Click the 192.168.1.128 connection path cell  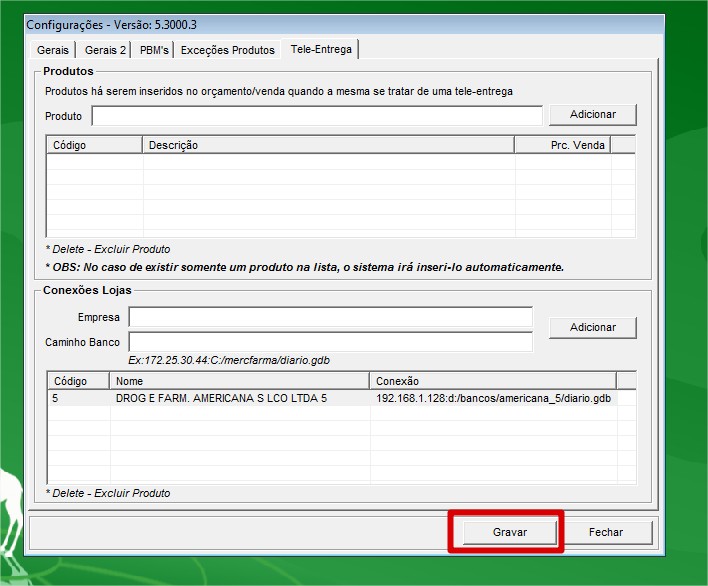pos(492,398)
